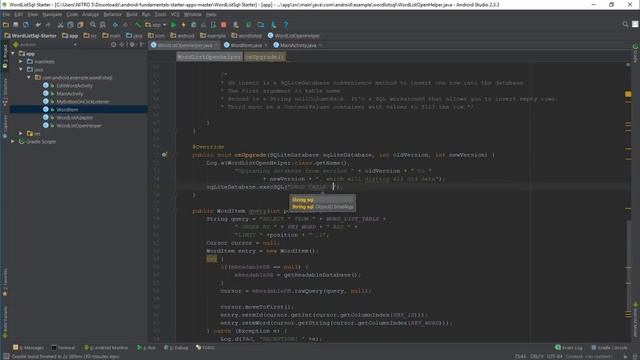The width and height of the screenshot is (640, 360).
Task: Open the Android Monitor tool window
Action: click(106, 348)
